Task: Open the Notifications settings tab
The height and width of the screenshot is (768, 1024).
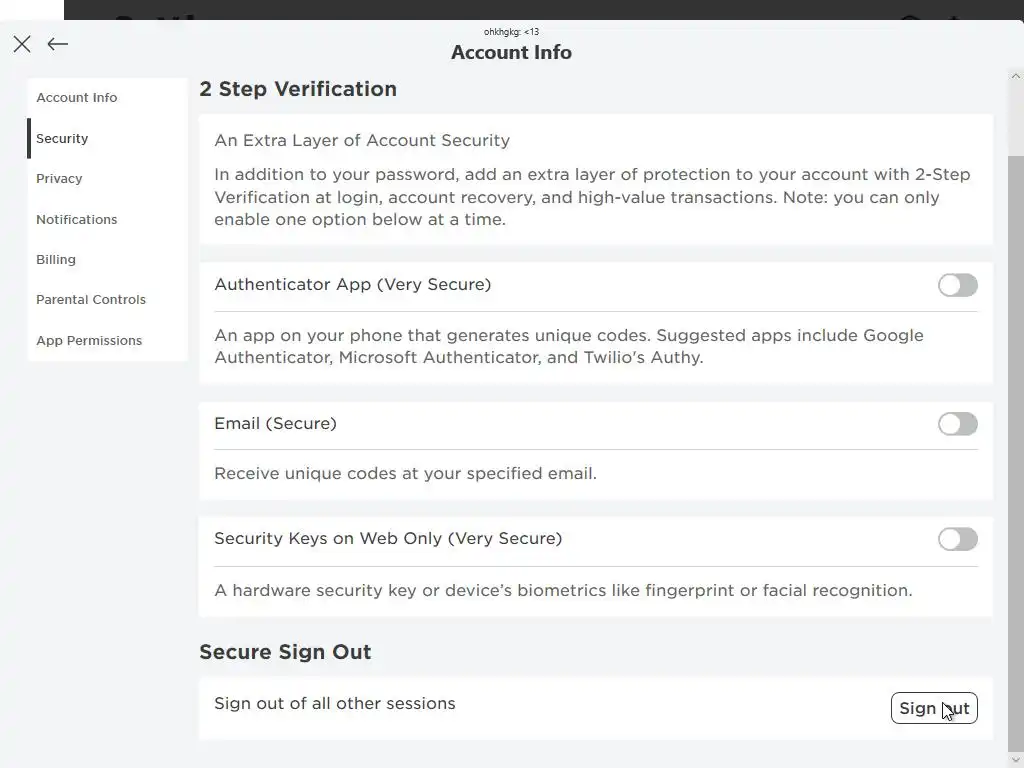Action: pyautogui.click(x=77, y=220)
